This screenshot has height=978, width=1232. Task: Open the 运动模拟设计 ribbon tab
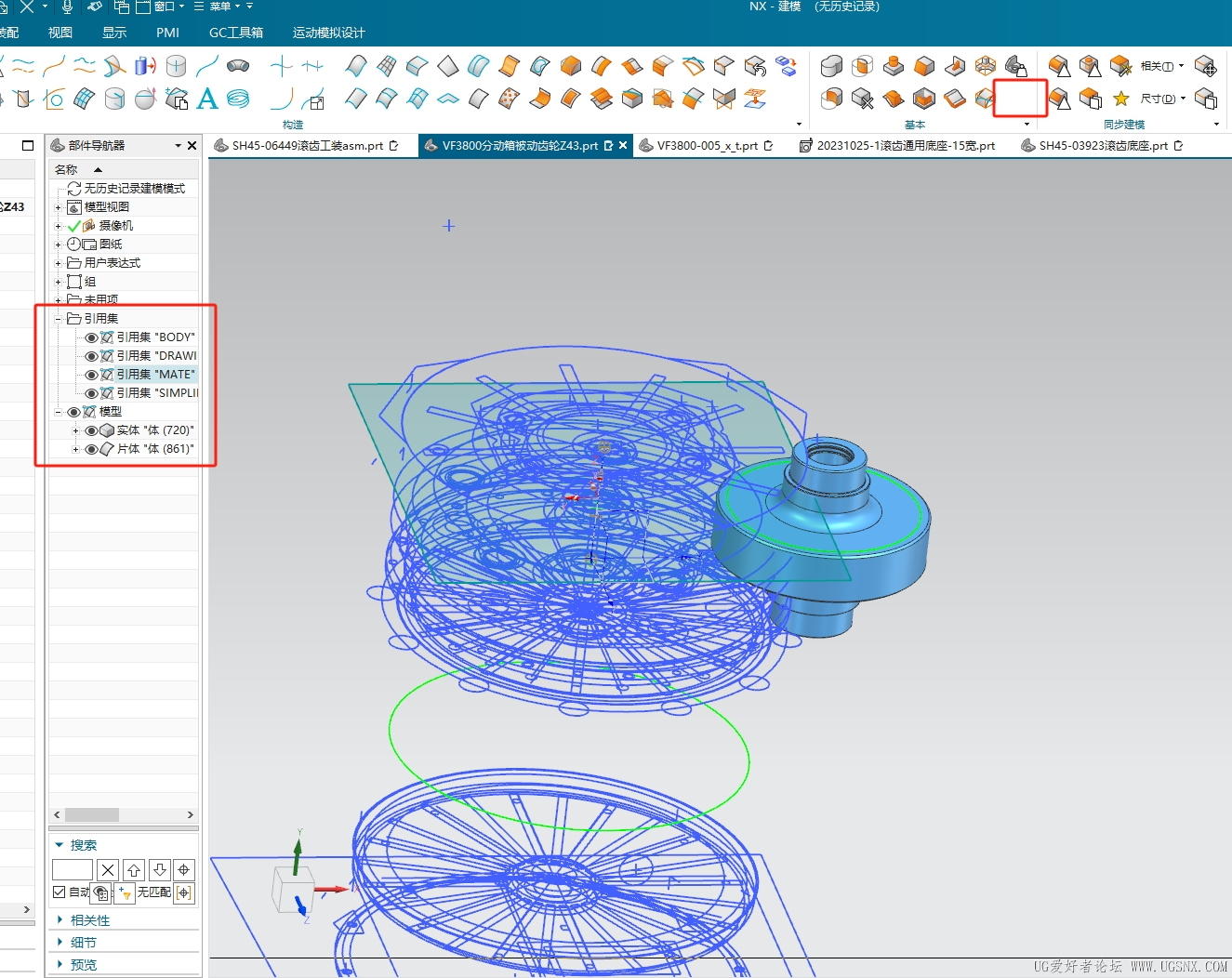(328, 33)
